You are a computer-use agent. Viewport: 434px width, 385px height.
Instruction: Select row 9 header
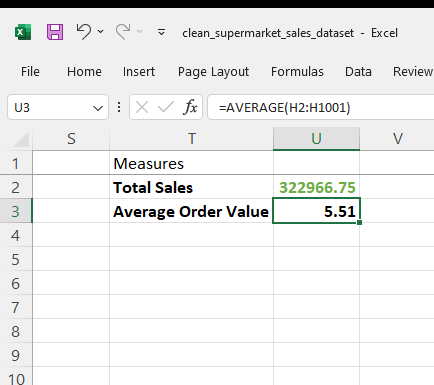click(x=16, y=355)
